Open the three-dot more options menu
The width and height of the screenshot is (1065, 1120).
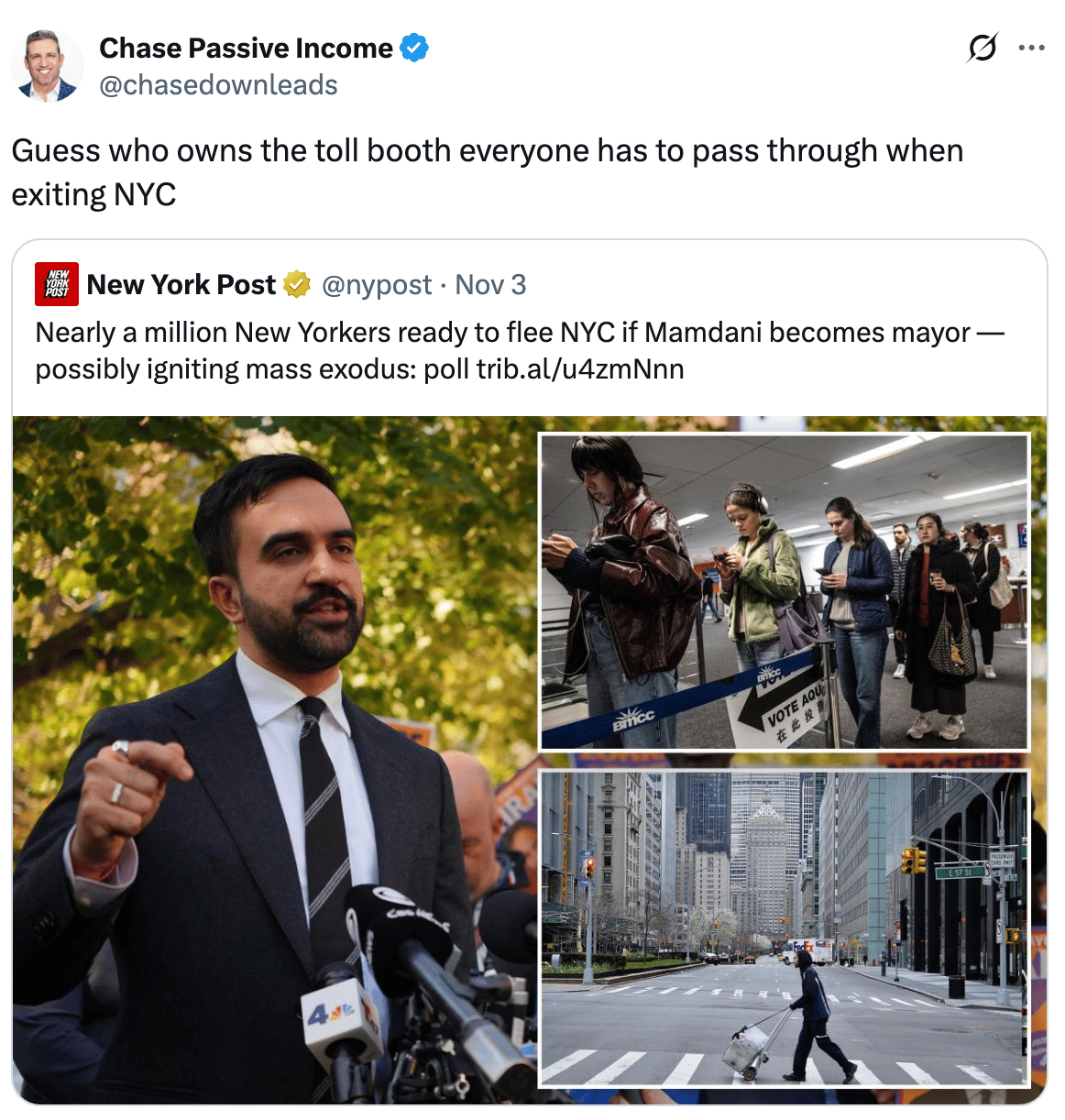click(x=1032, y=48)
